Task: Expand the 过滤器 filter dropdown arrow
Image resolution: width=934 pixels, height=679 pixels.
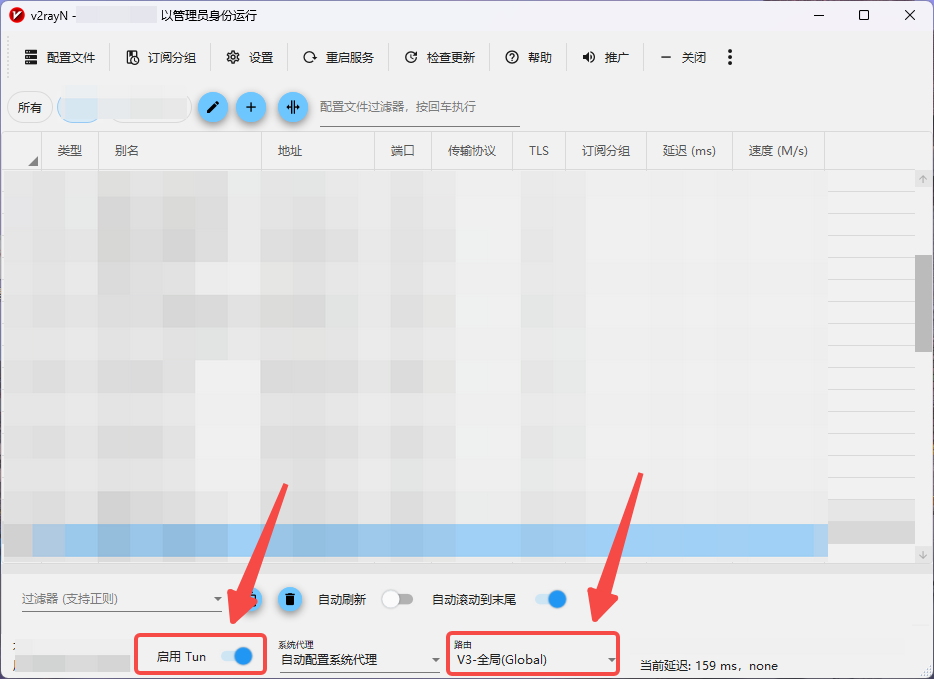Action: [x=219, y=599]
